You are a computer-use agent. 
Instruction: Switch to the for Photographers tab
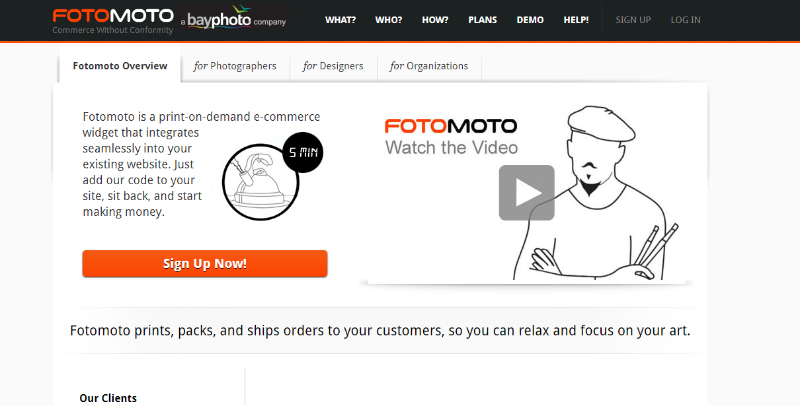point(235,66)
